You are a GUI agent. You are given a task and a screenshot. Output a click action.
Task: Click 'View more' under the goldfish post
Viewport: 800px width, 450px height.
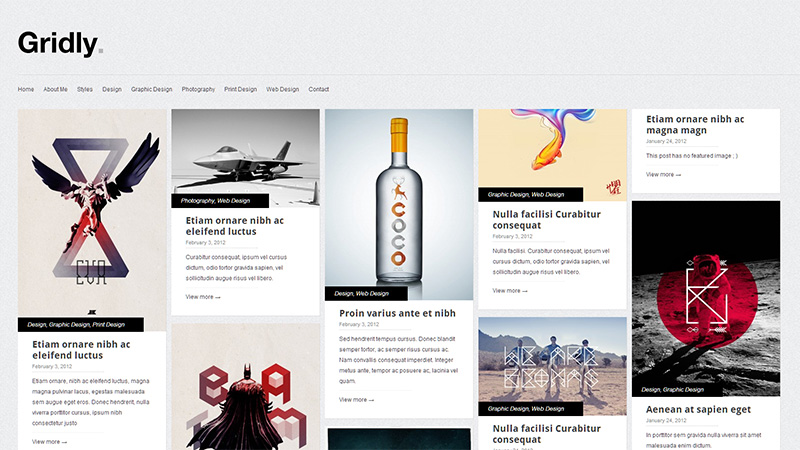point(510,291)
